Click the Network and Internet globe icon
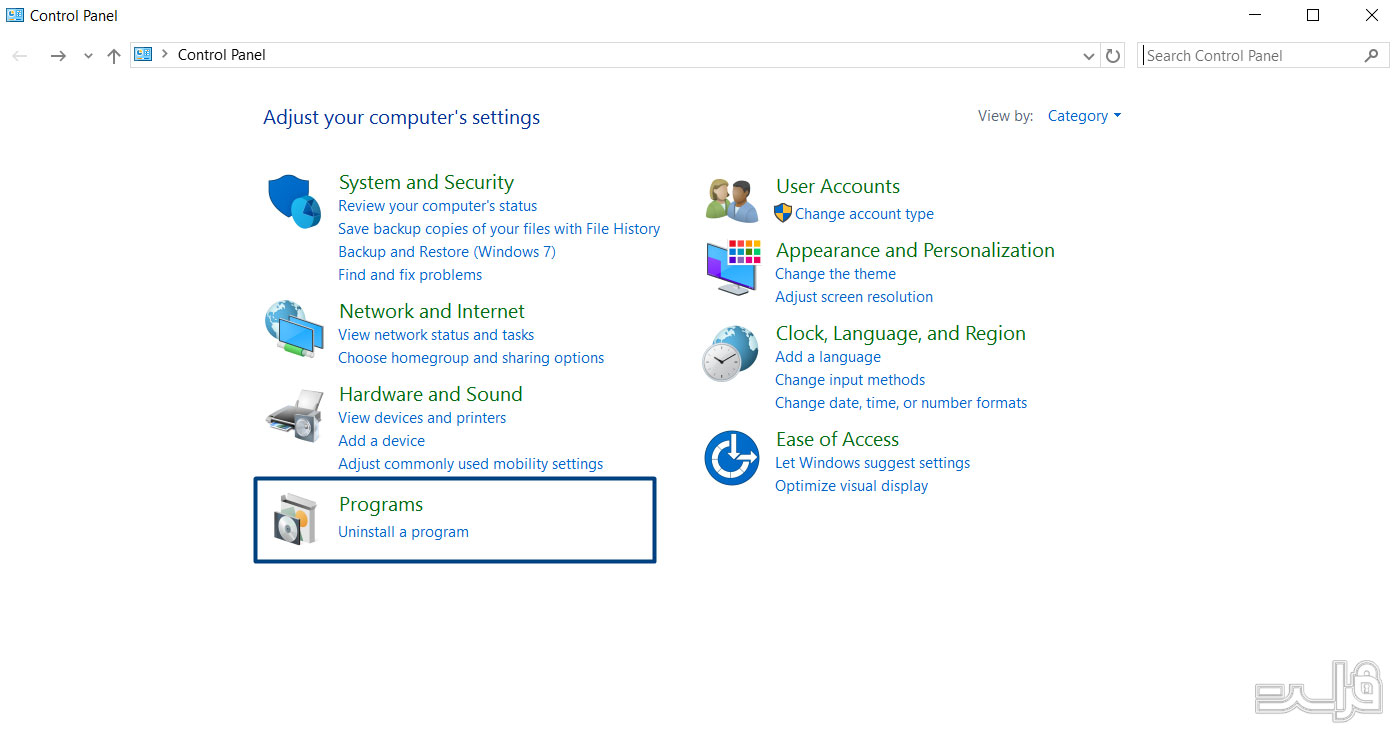Image resolution: width=1398 pixels, height=734 pixels. 294,328
